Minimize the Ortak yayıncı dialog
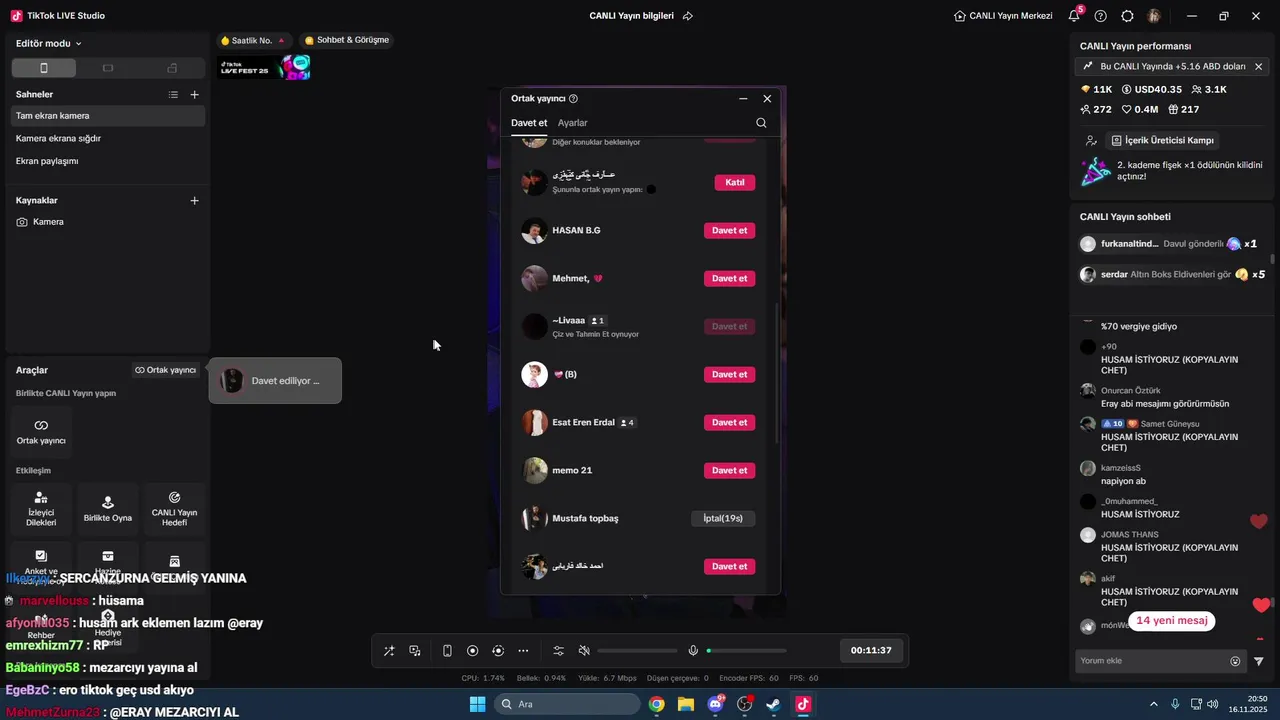Screen dimensions: 1280x720 [743, 99]
